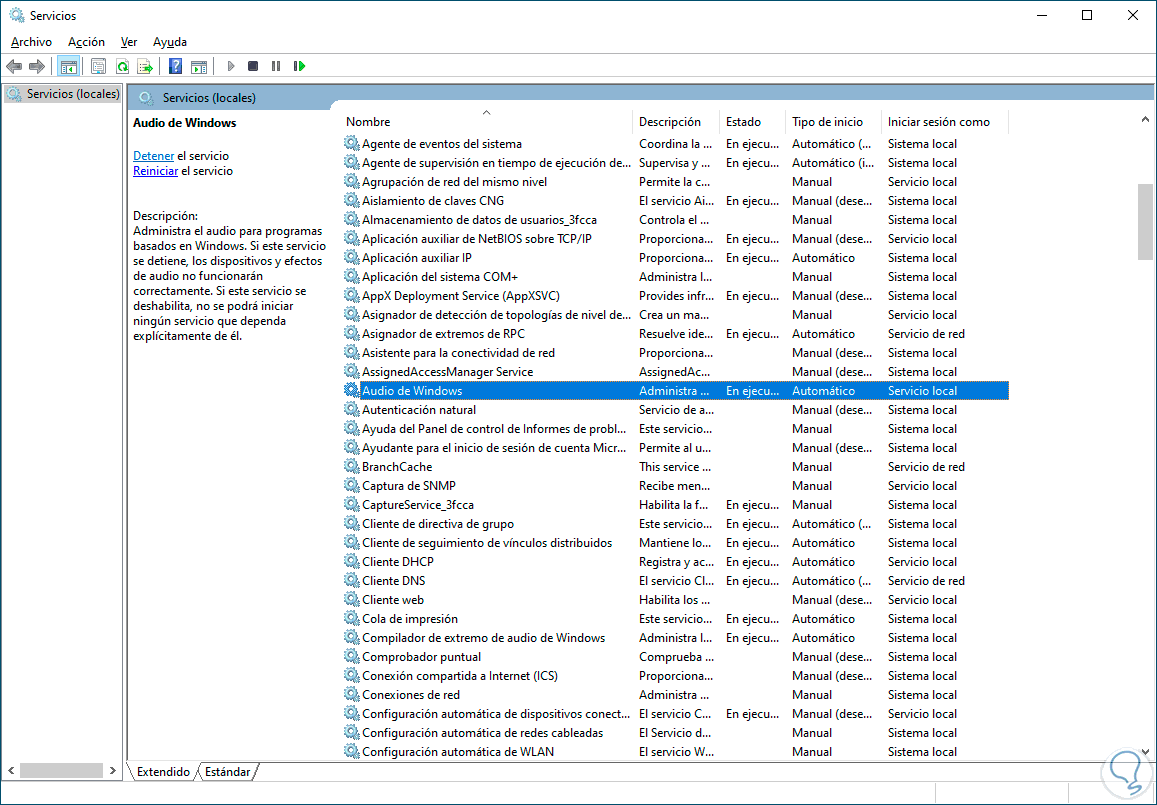Click the vertical scrollbar up arrow
This screenshot has height=805, width=1157.
pos(1145,120)
